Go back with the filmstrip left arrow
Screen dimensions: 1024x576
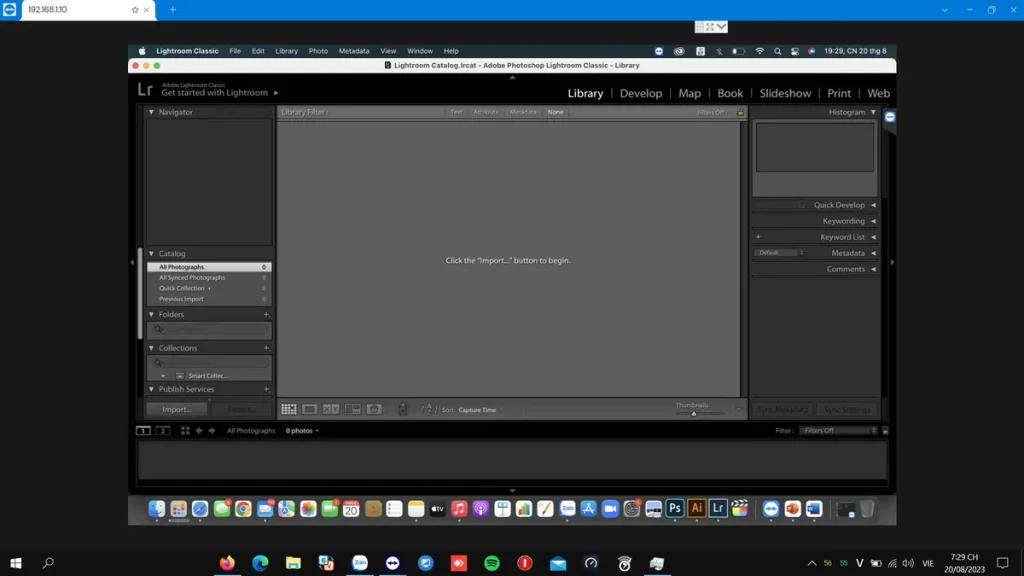(199, 430)
